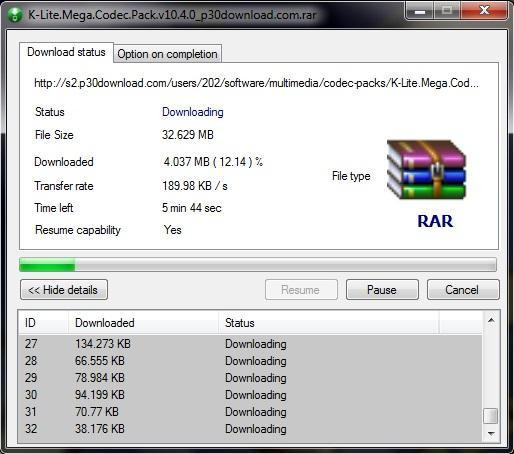Viewport: 514px width, 454px height.
Task: Click the p30download source URL text
Action: coord(256,83)
